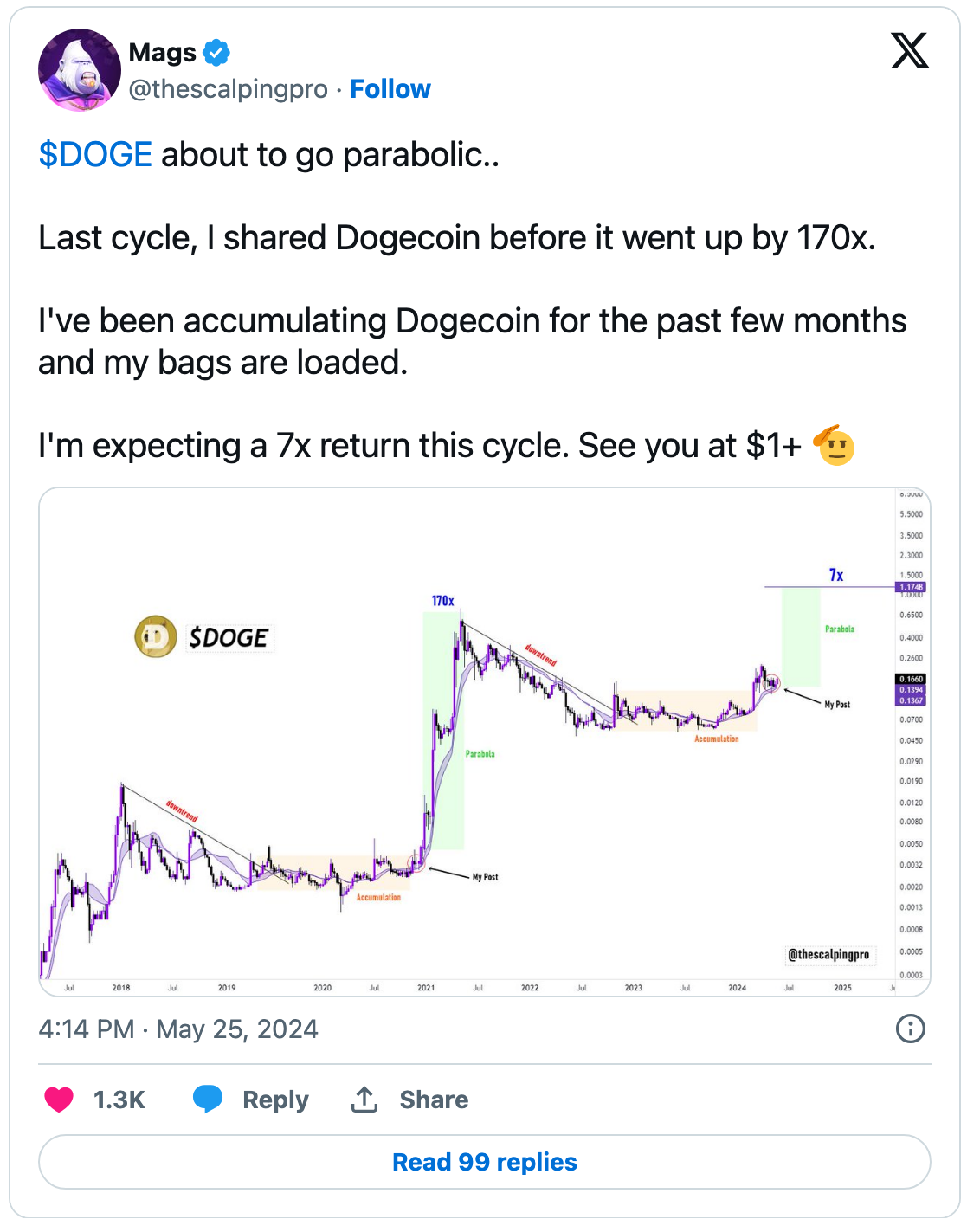Image resolution: width=980 pixels, height=1232 pixels.
Task: Open the Mags display name
Action: click(163, 53)
